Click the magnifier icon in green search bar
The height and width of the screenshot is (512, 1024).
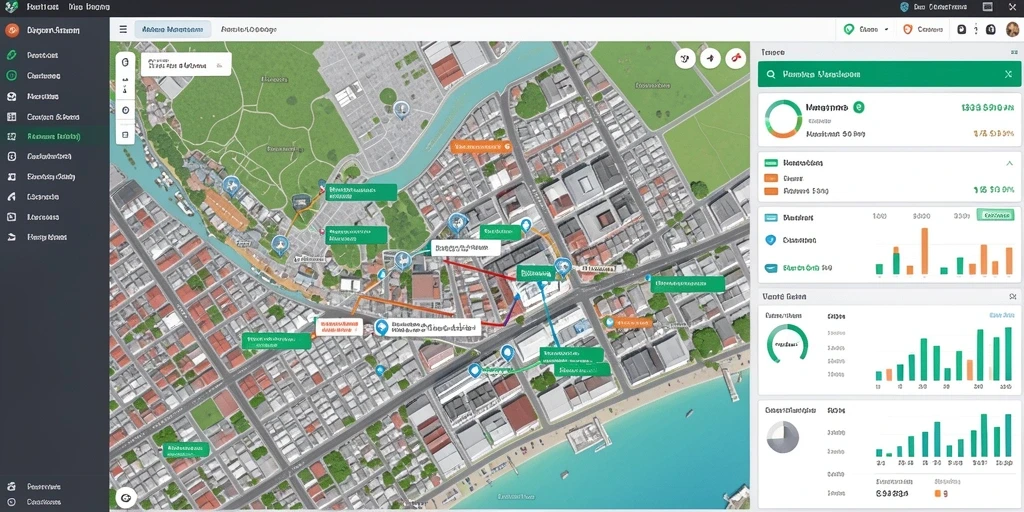[771, 74]
